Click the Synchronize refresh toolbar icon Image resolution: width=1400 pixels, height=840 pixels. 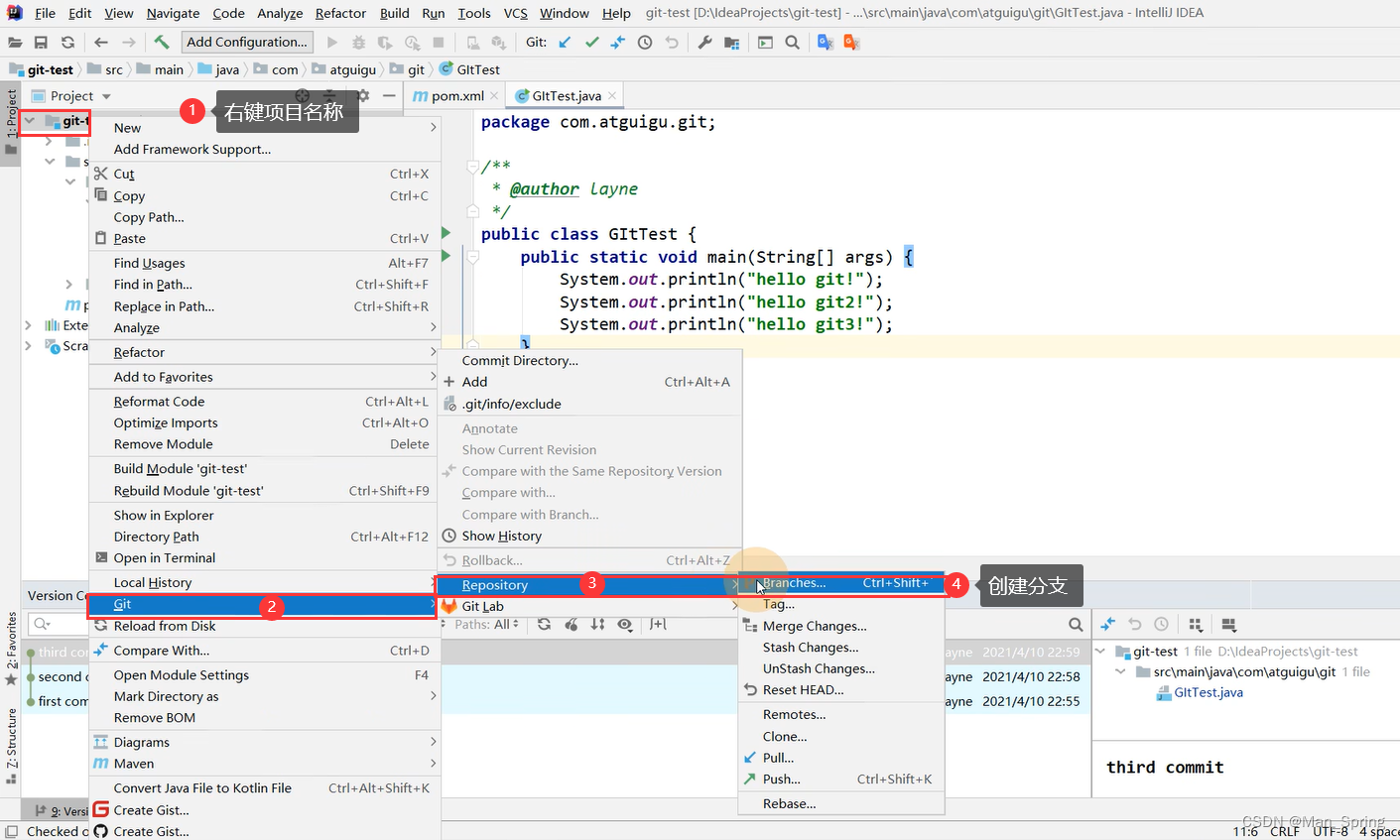[x=67, y=42]
